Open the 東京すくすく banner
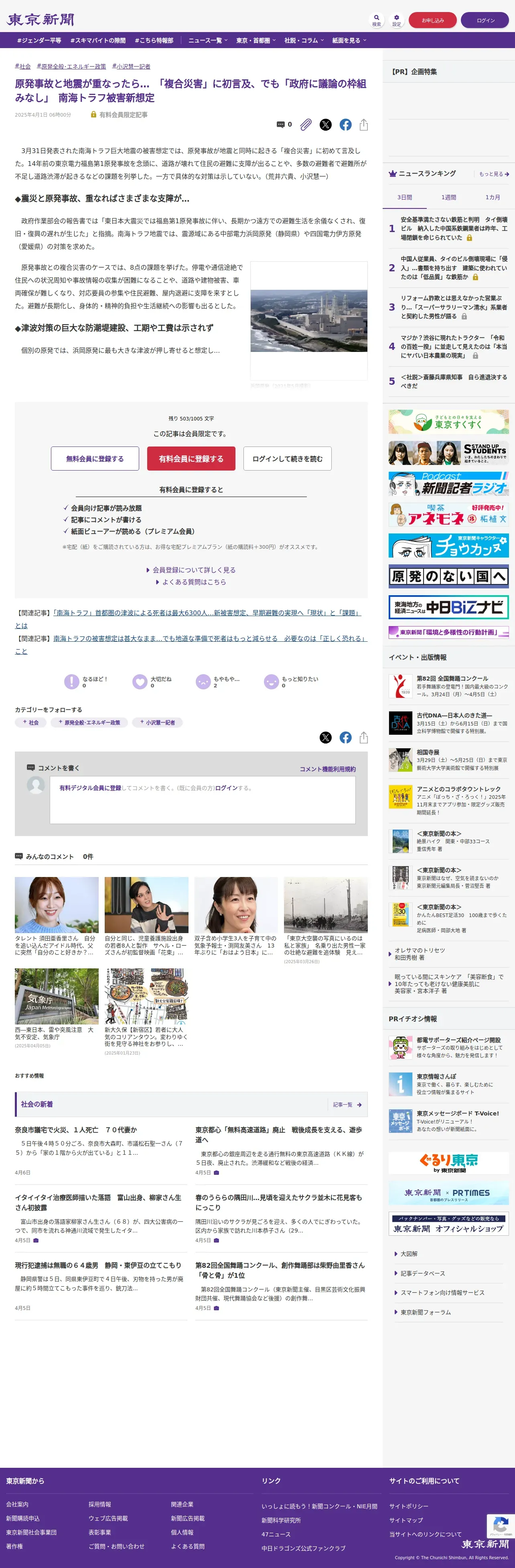This screenshot has width=515, height=1568. (448, 421)
